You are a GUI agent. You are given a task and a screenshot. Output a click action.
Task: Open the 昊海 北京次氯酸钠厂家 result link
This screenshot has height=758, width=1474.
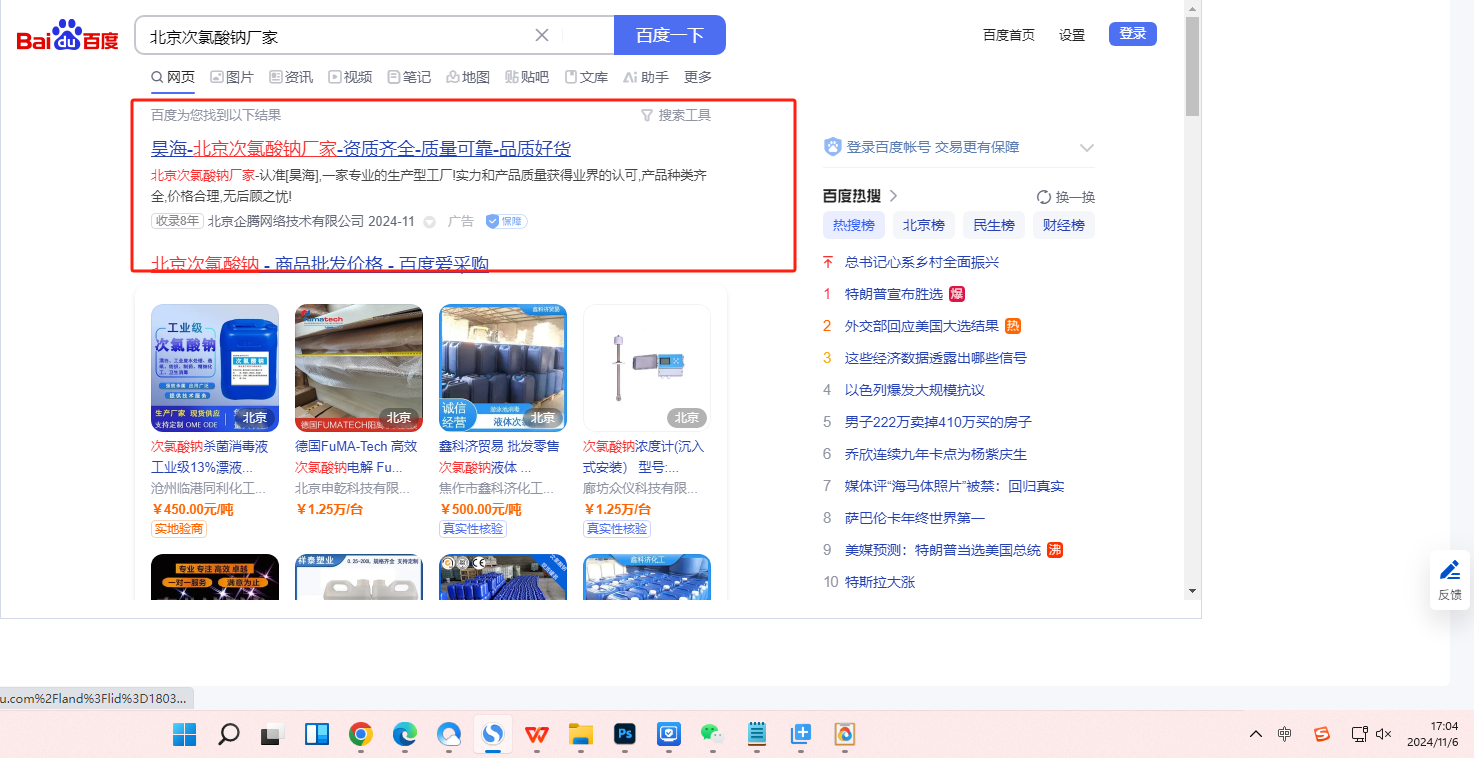click(360, 149)
